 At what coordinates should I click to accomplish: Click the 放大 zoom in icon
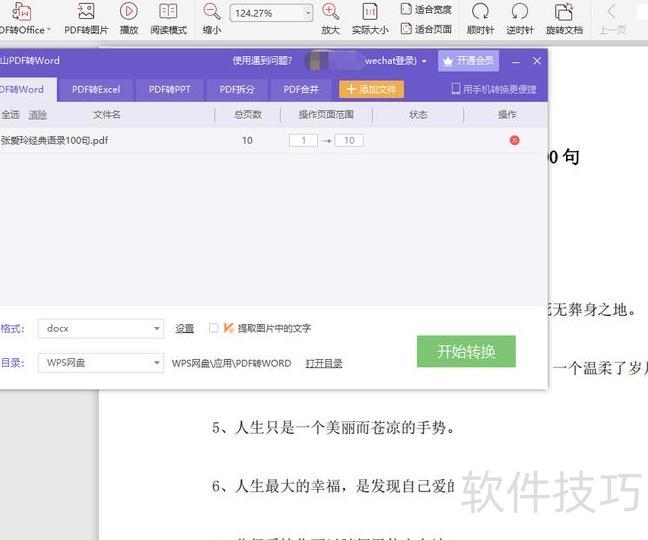(x=330, y=13)
